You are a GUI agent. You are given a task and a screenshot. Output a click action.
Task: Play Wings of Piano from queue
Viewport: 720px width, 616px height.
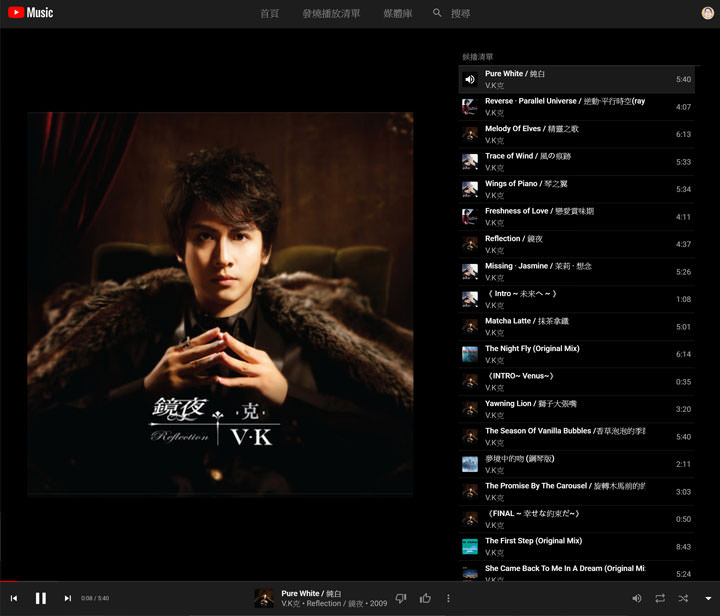(x=576, y=189)
